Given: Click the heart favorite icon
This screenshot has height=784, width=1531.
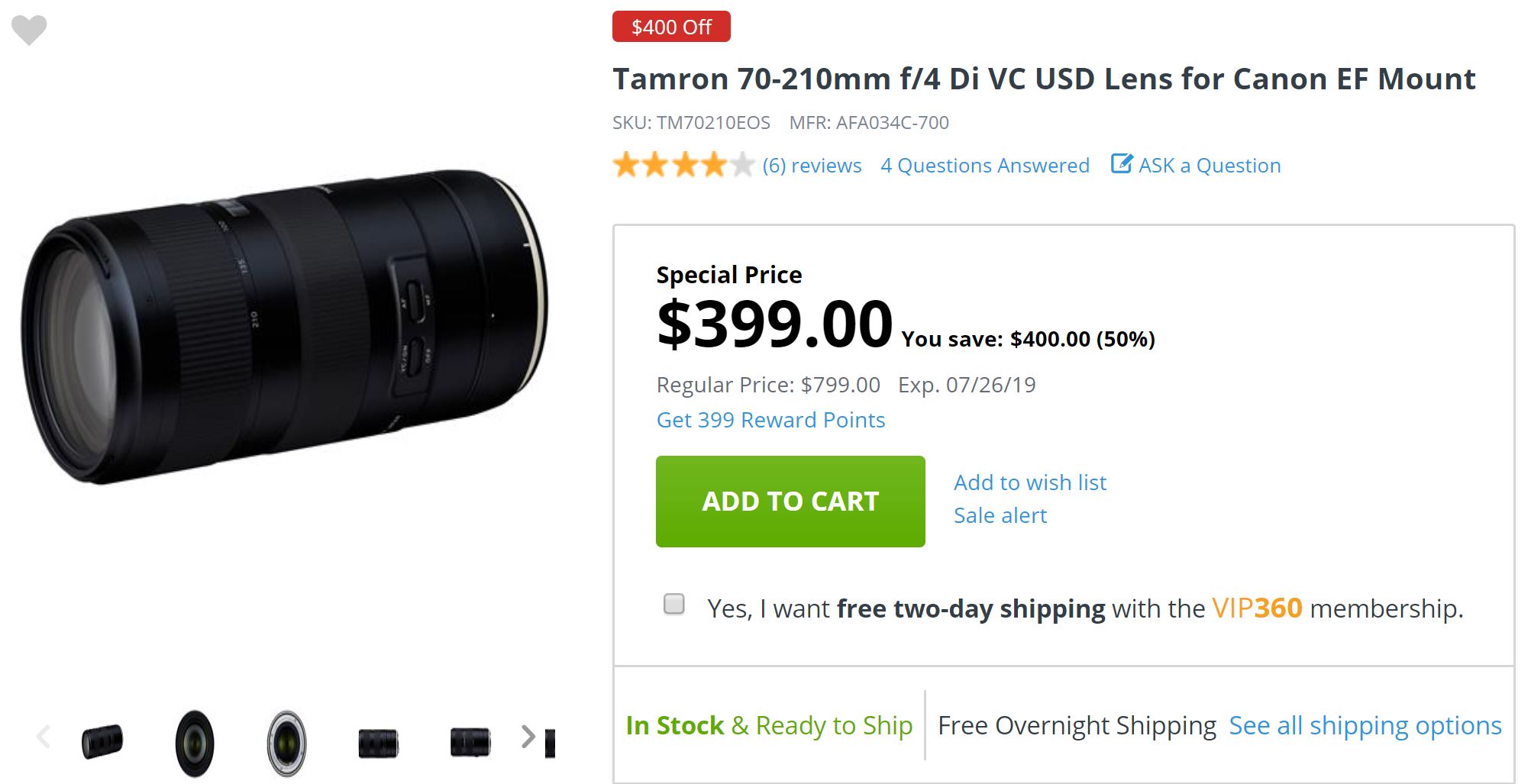Looking at the screenshot, I should 29,30.
